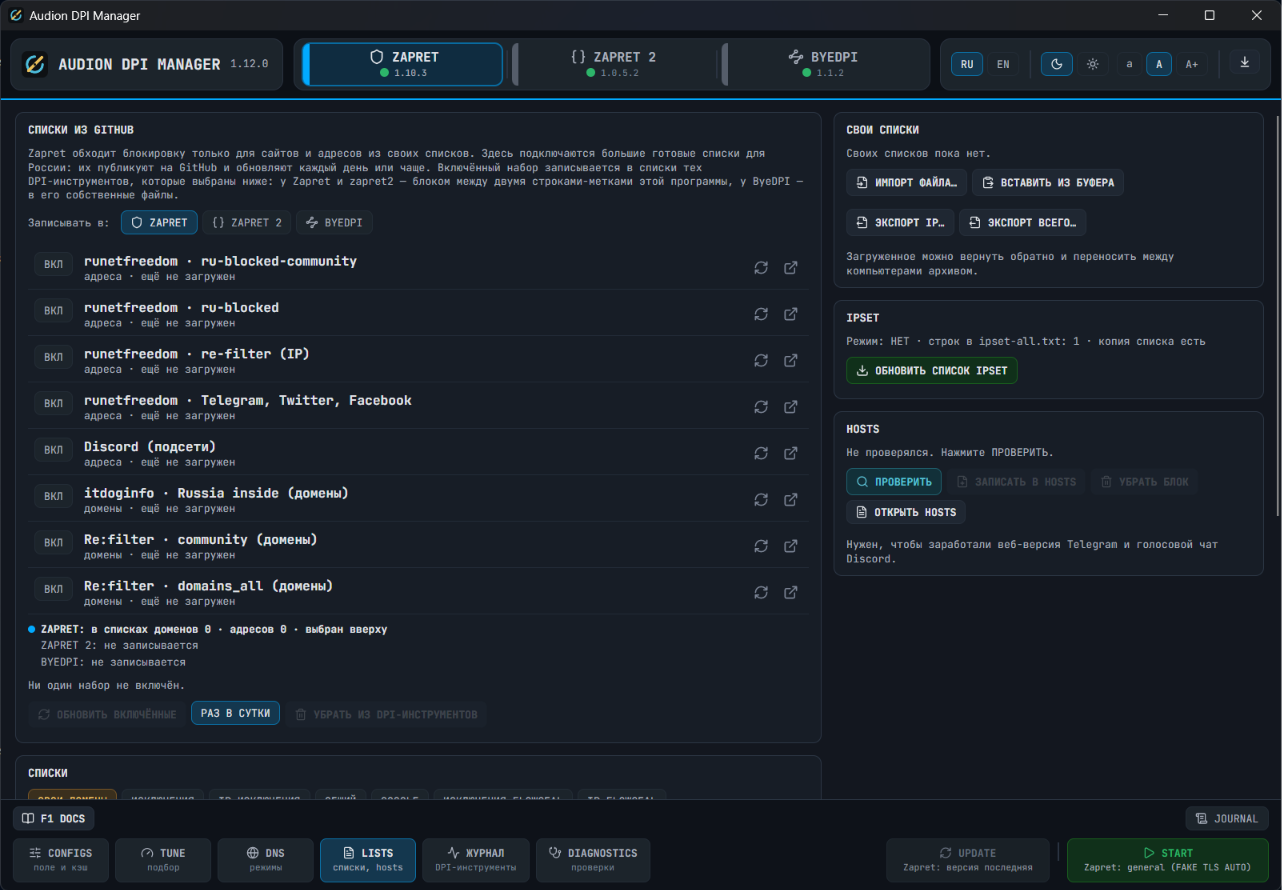Open the JOURNAL panel button
Screen dimensions: 1282x890
pos(1227,818)
